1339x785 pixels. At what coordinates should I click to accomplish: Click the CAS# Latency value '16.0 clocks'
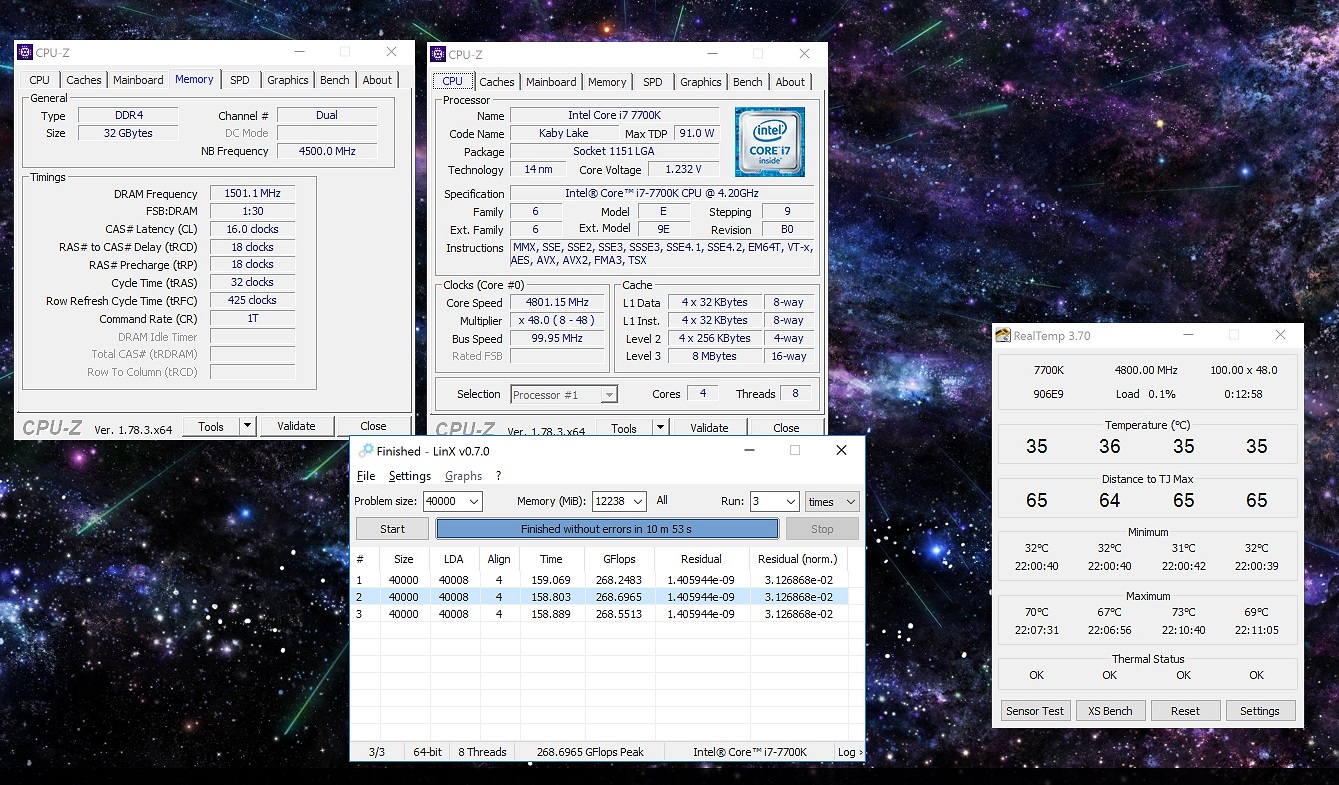coord(252,230)
